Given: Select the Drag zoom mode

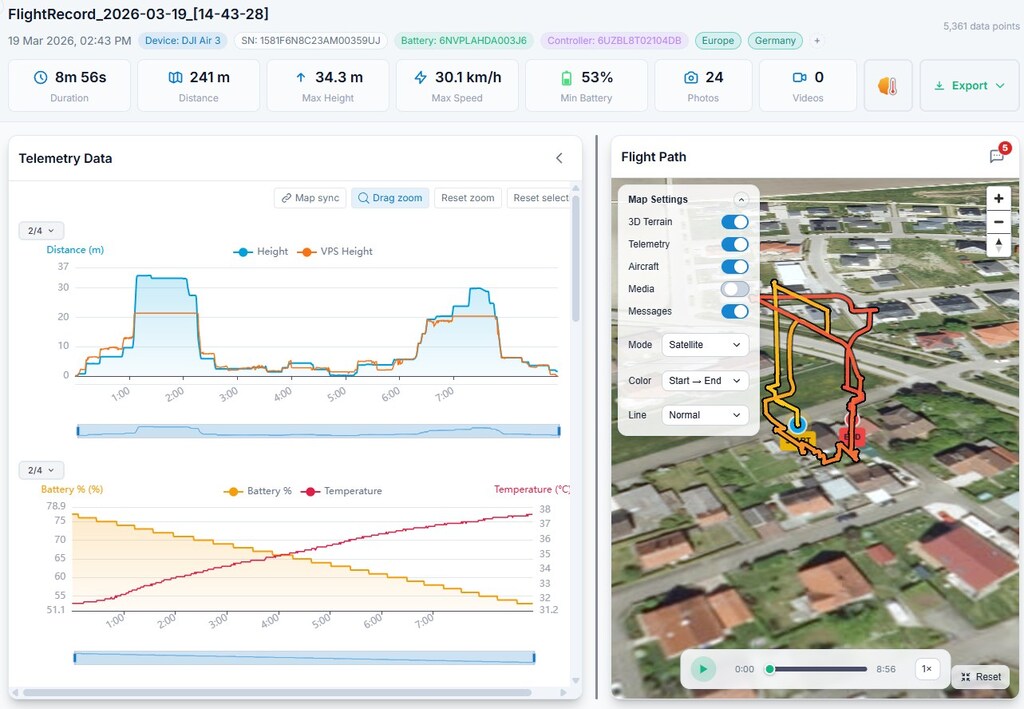Looking at the screenshot, I should [x=390, y=198].
